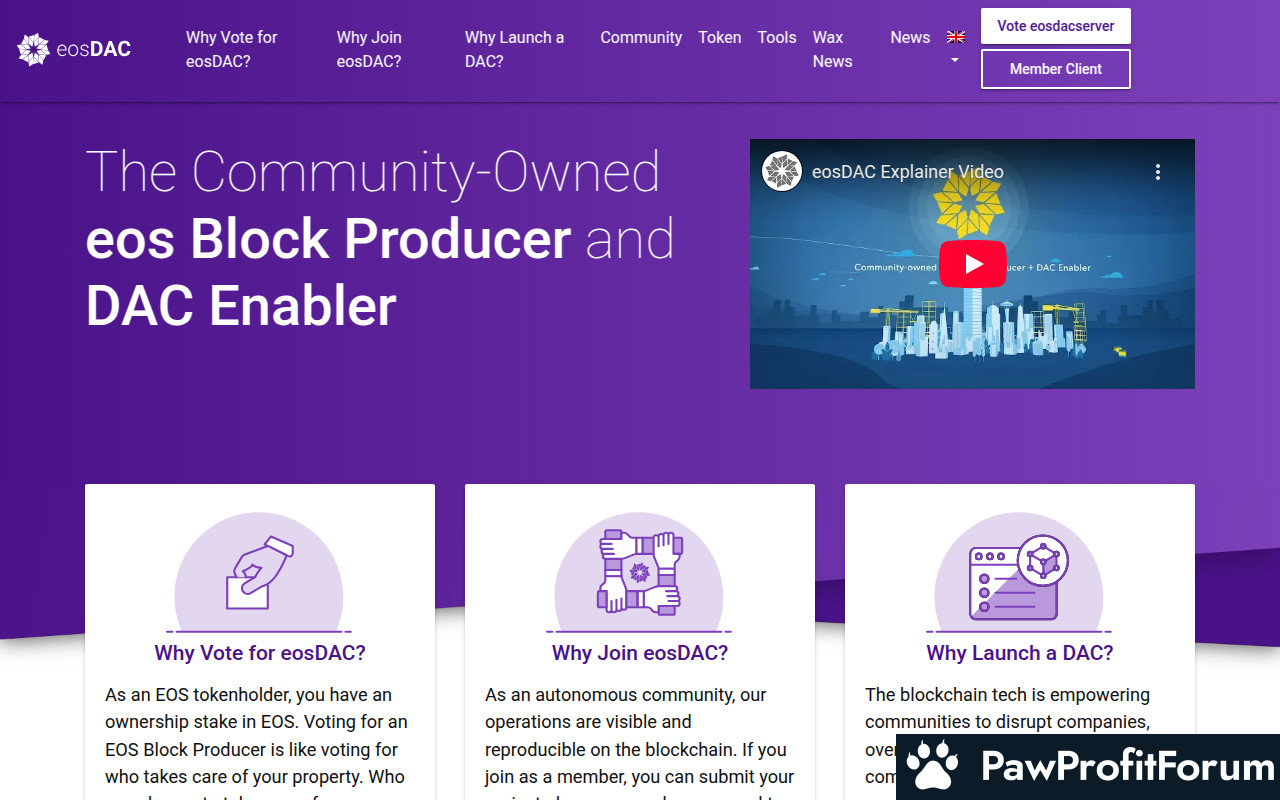Open the Why Vote for eosDAC? menu
1280x800 pixels.
point(231,49)
